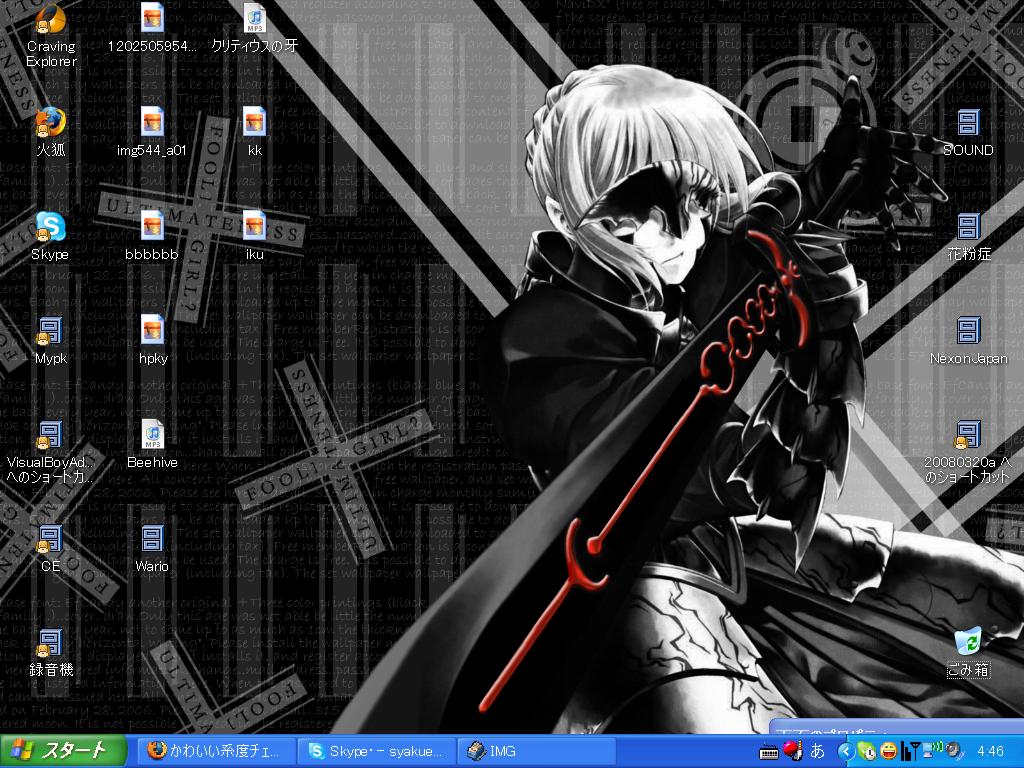Screen dimensions: 1024x768
Task: Toggle the あ hiragana input mode
Action: pyautogui.click(x=817, y=751)
